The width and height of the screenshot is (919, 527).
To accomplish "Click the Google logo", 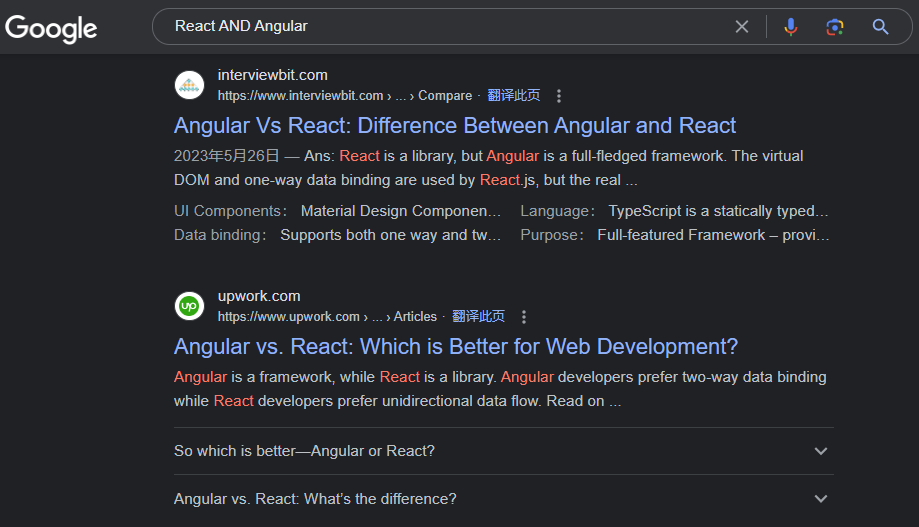I will tap(51, 28).
